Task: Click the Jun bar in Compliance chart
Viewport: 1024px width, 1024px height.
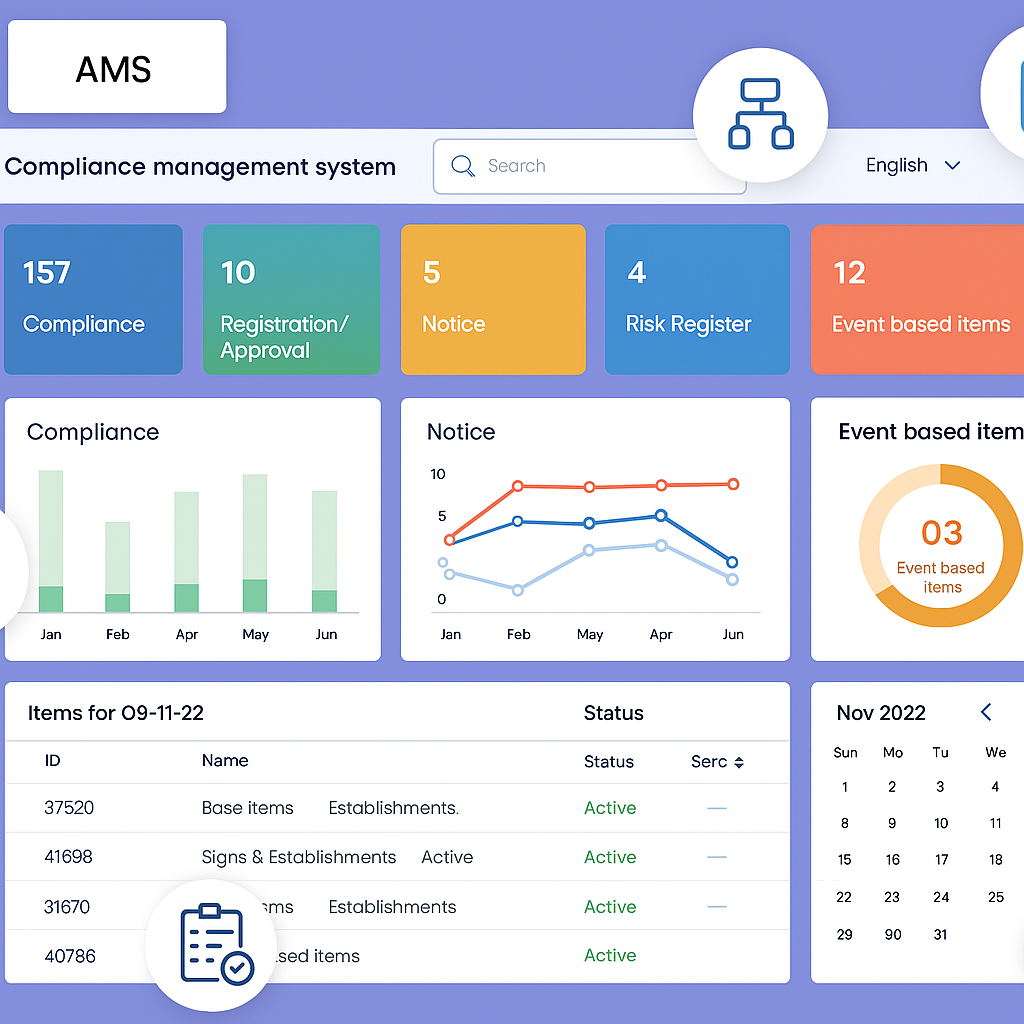Action: [325, 551]
